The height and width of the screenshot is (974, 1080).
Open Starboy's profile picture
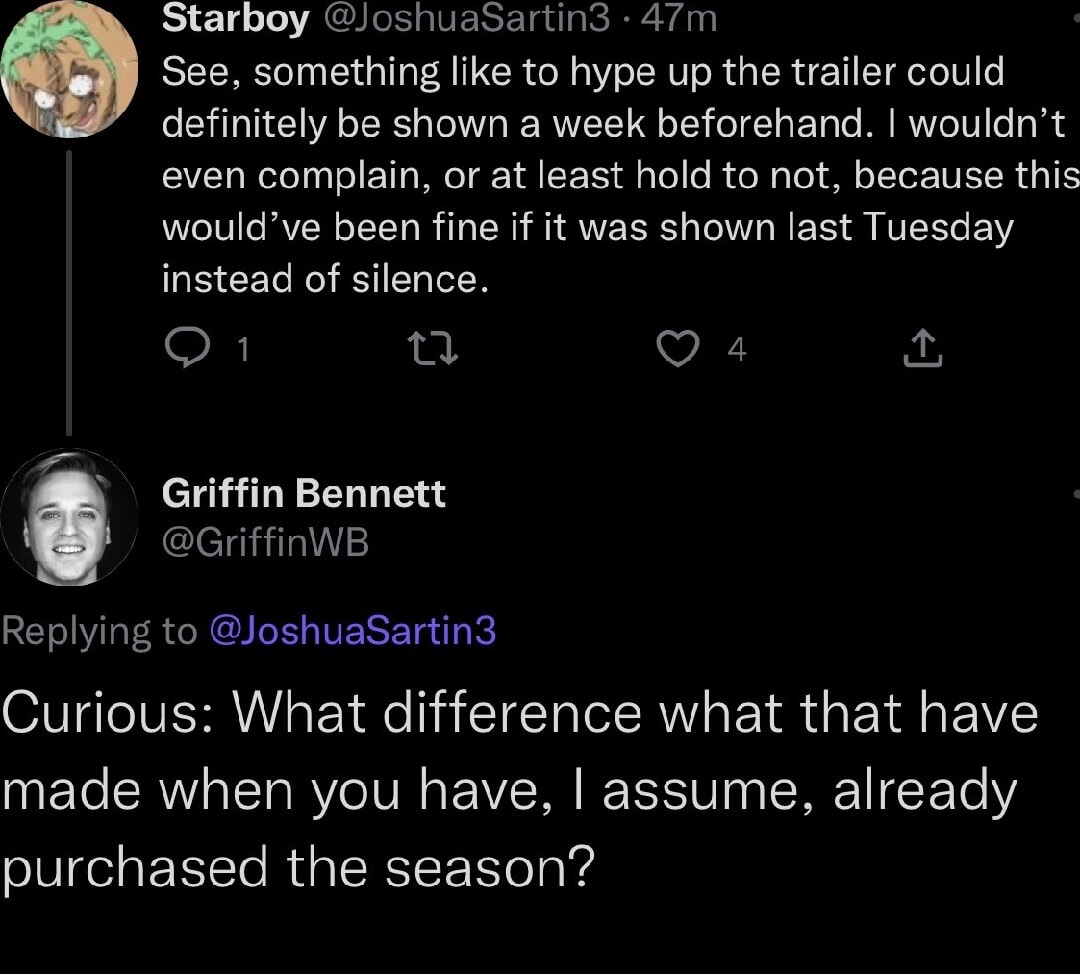(70, 70)
